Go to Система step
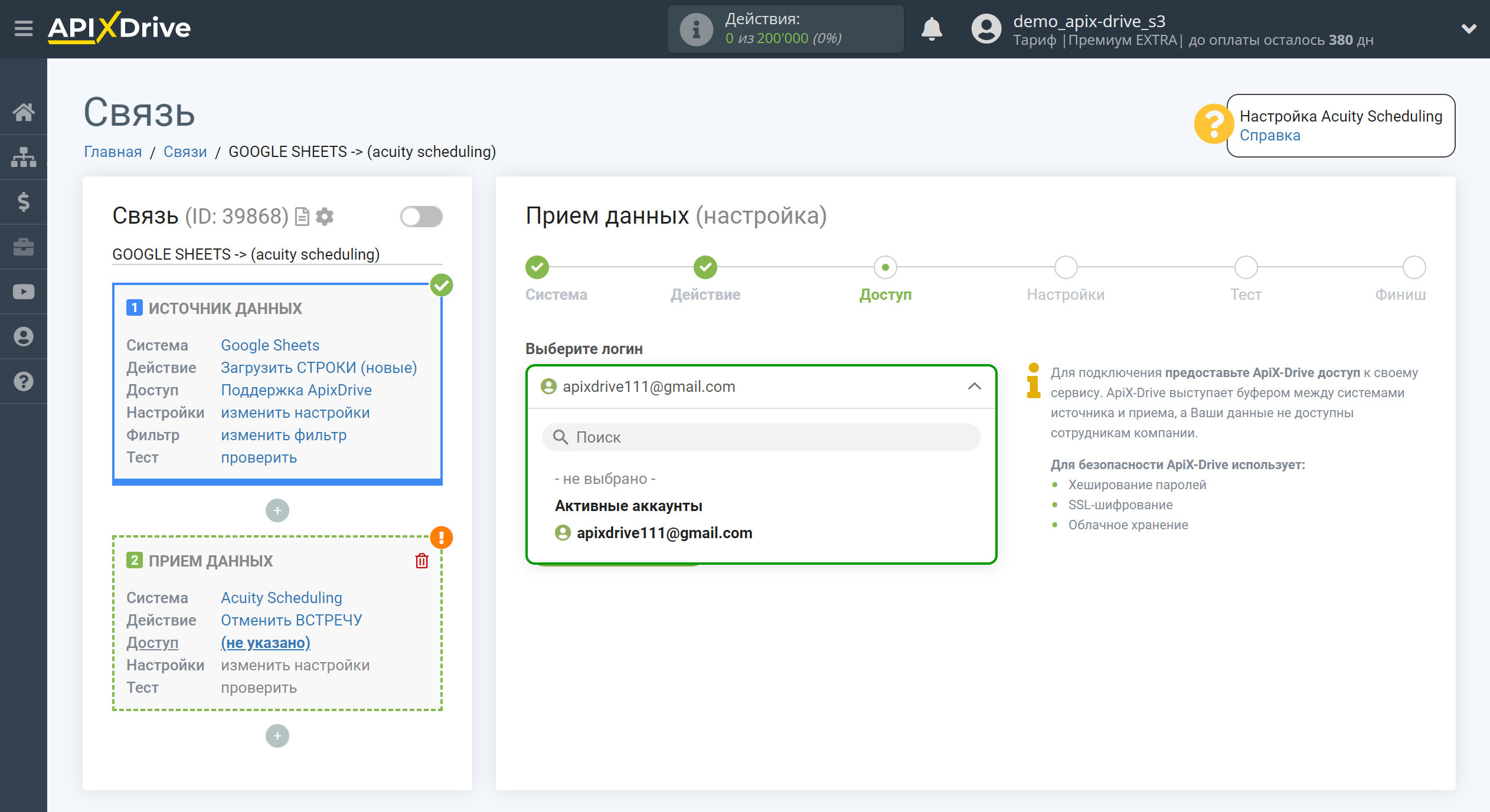1490x812 pixels. 537,267
